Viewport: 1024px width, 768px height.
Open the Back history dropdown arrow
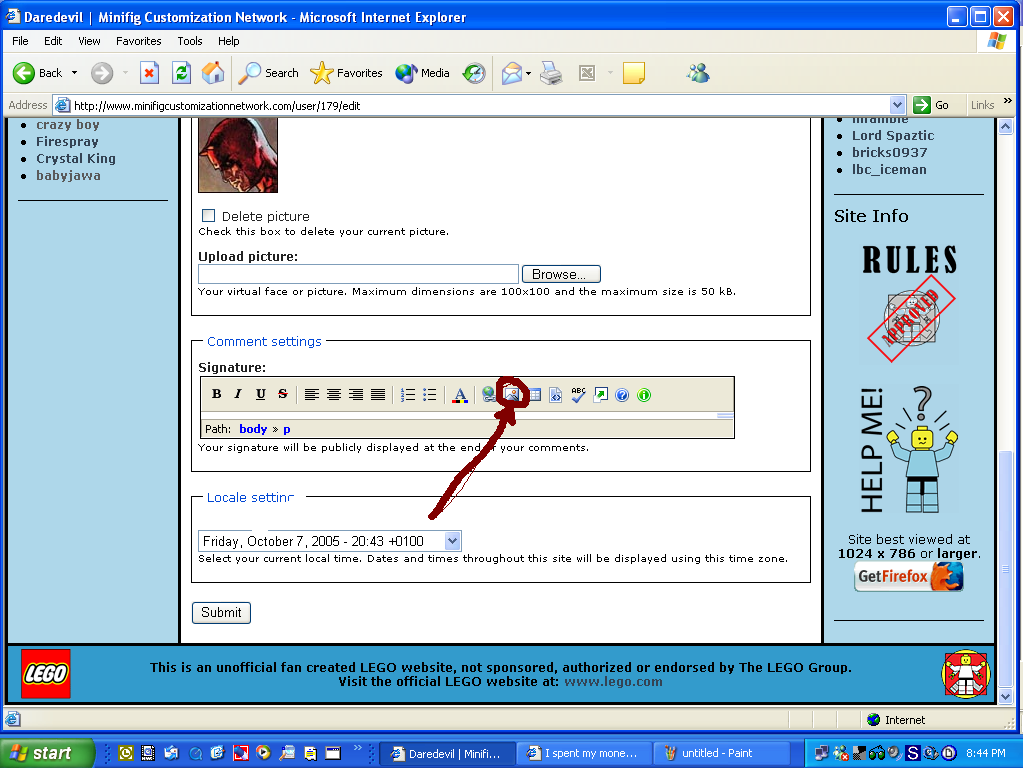point(74,72)
